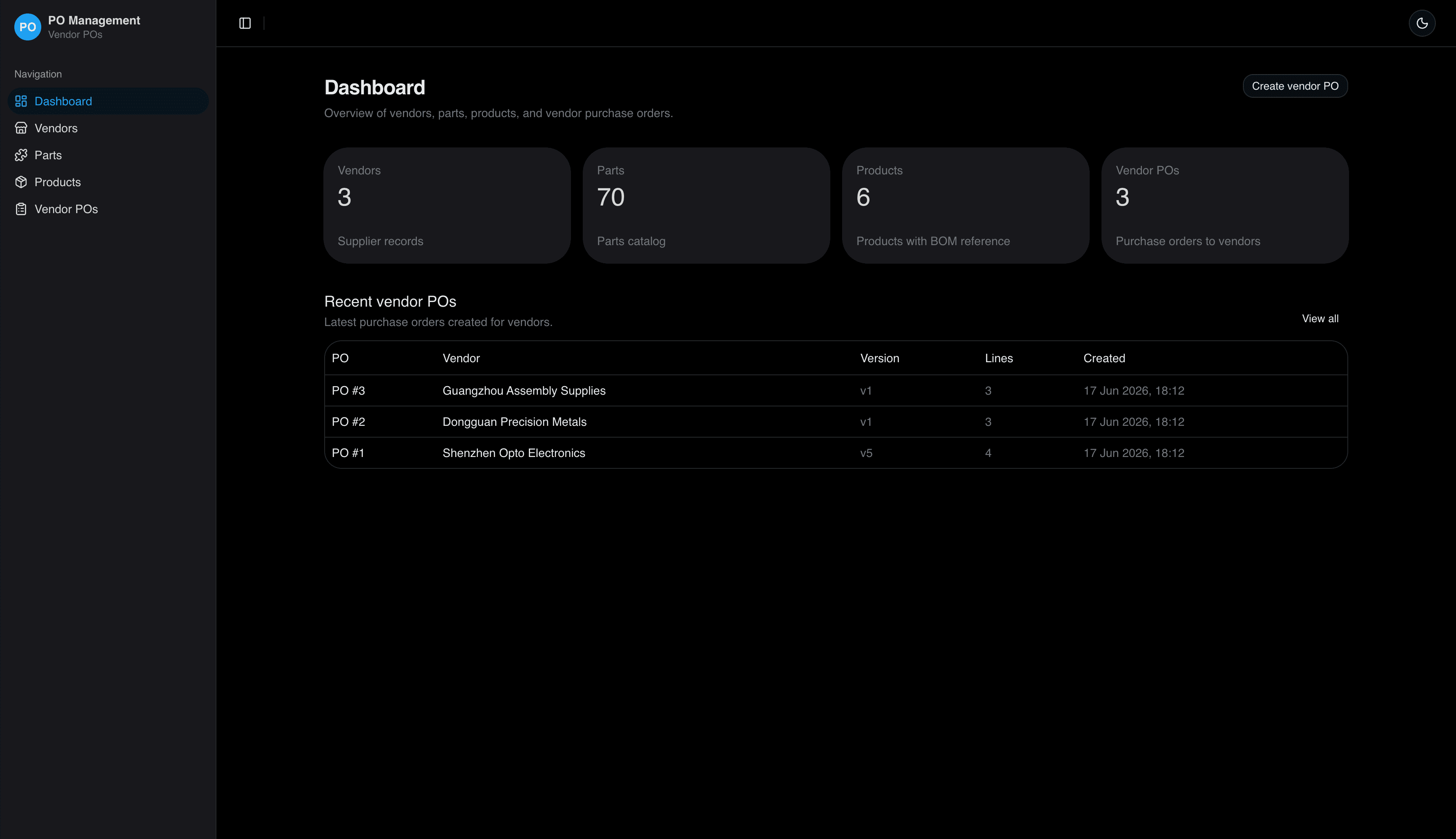Toggle the sidebar panel icon
This screenshot has width=1456, height=839.
coord(245,23)
